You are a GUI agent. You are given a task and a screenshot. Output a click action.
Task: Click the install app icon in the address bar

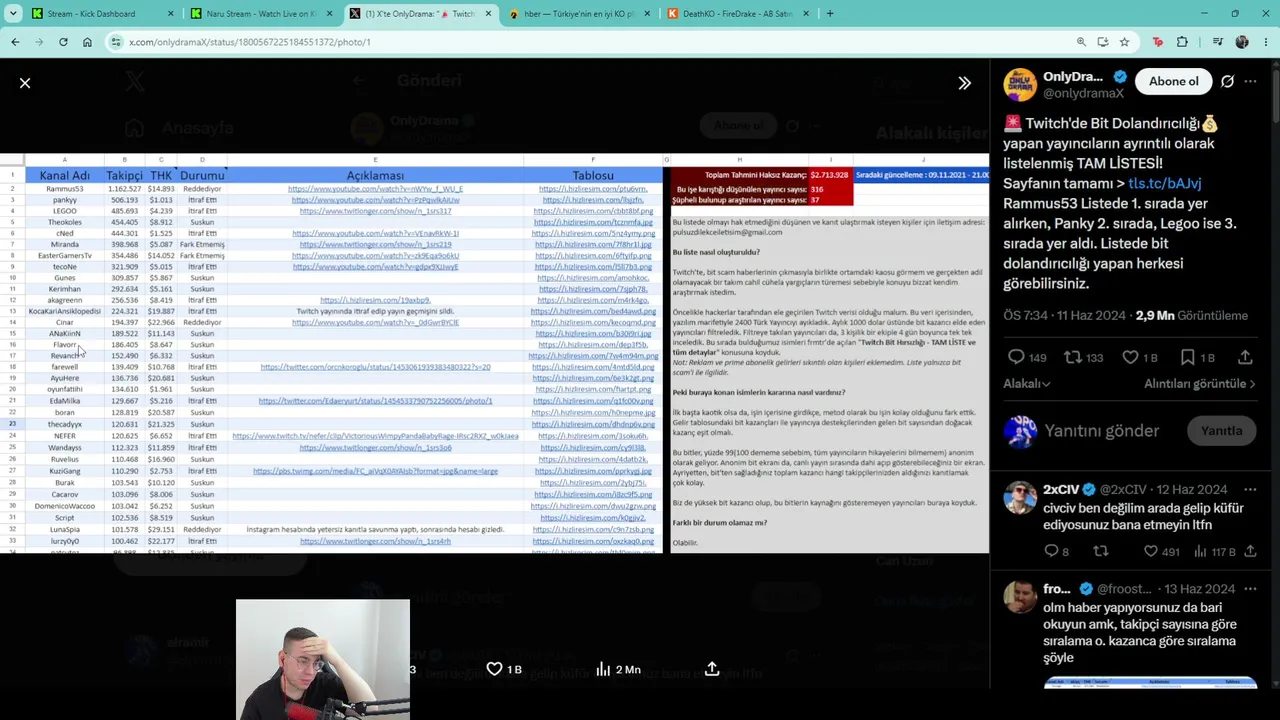tap(1103, 42)
